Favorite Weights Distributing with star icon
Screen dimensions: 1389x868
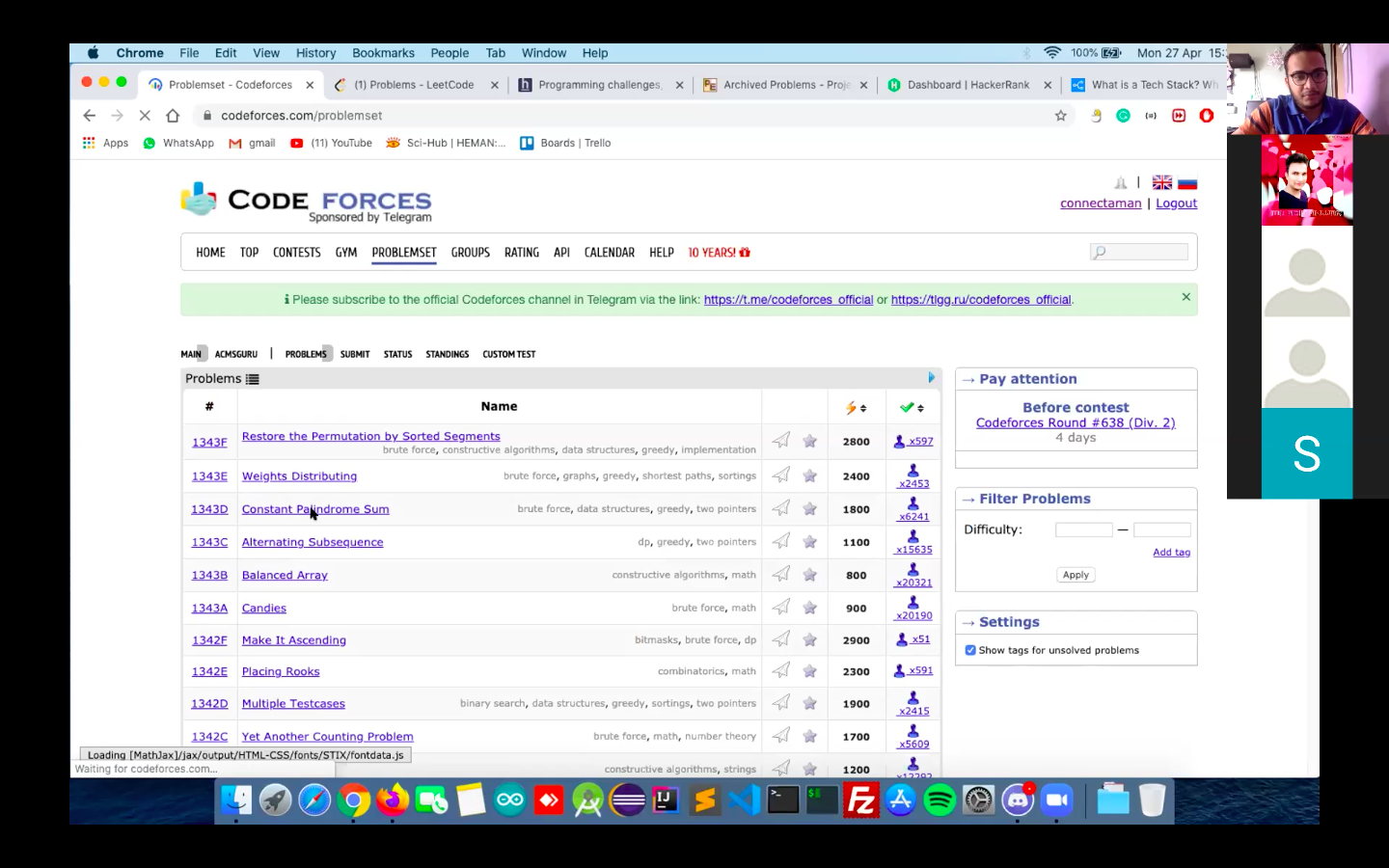(x=810, y=475)
